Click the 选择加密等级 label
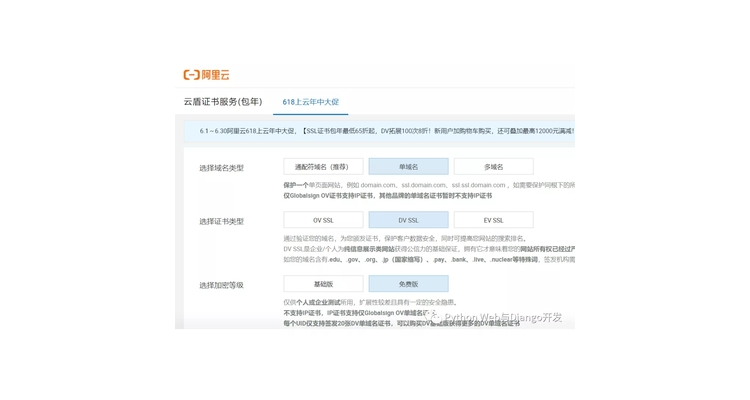The width and height of the screenshot is (750, 400). pyautogui.click(x=221, y=285)
